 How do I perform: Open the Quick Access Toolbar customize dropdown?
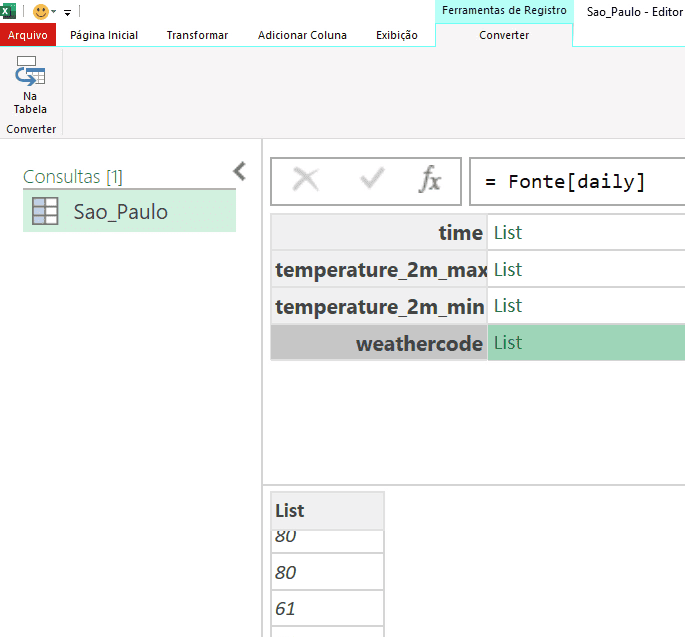[68, 12]
